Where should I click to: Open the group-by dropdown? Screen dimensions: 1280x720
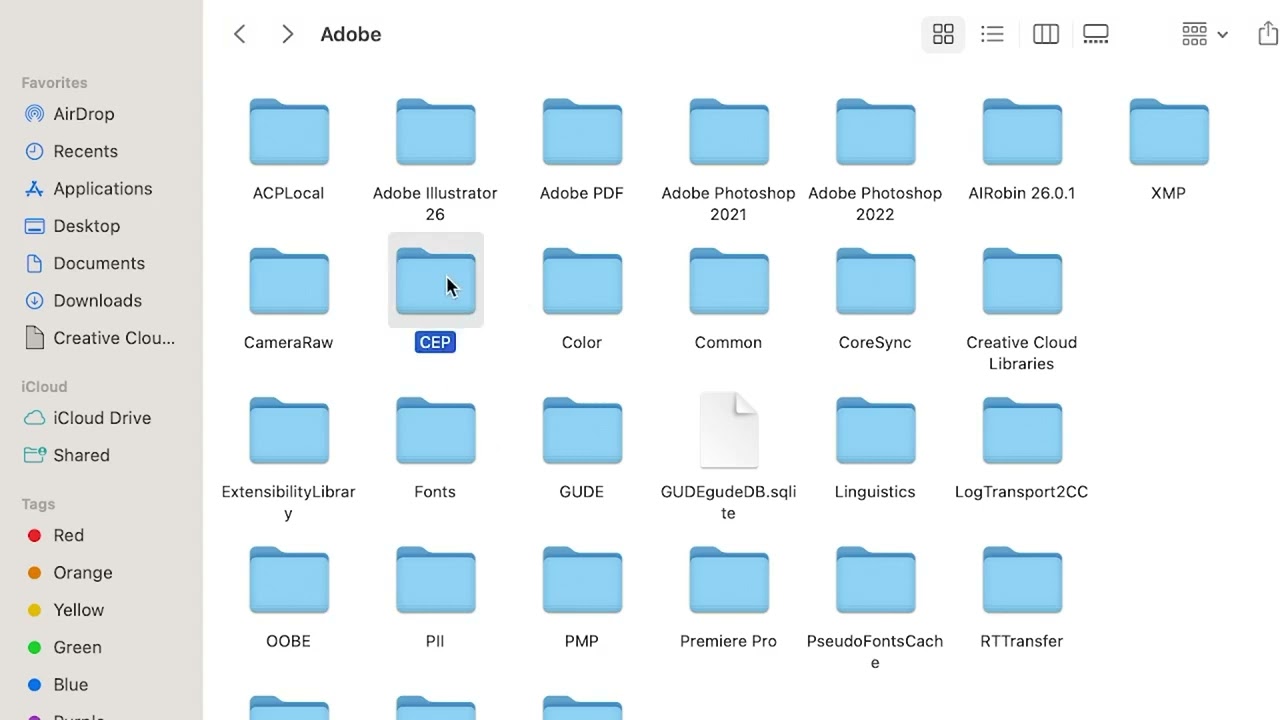point(1204,34)
